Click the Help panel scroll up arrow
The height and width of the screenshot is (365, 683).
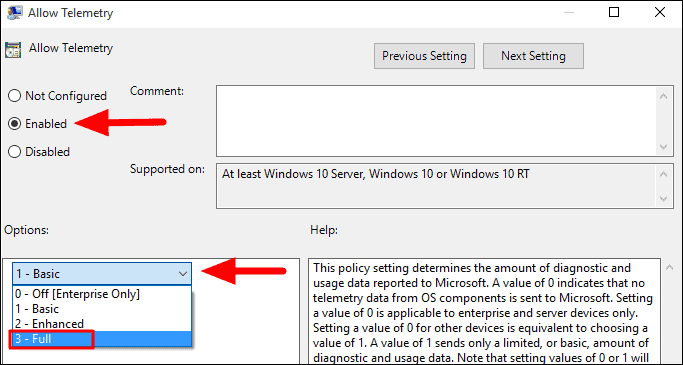tap(669, 267)
